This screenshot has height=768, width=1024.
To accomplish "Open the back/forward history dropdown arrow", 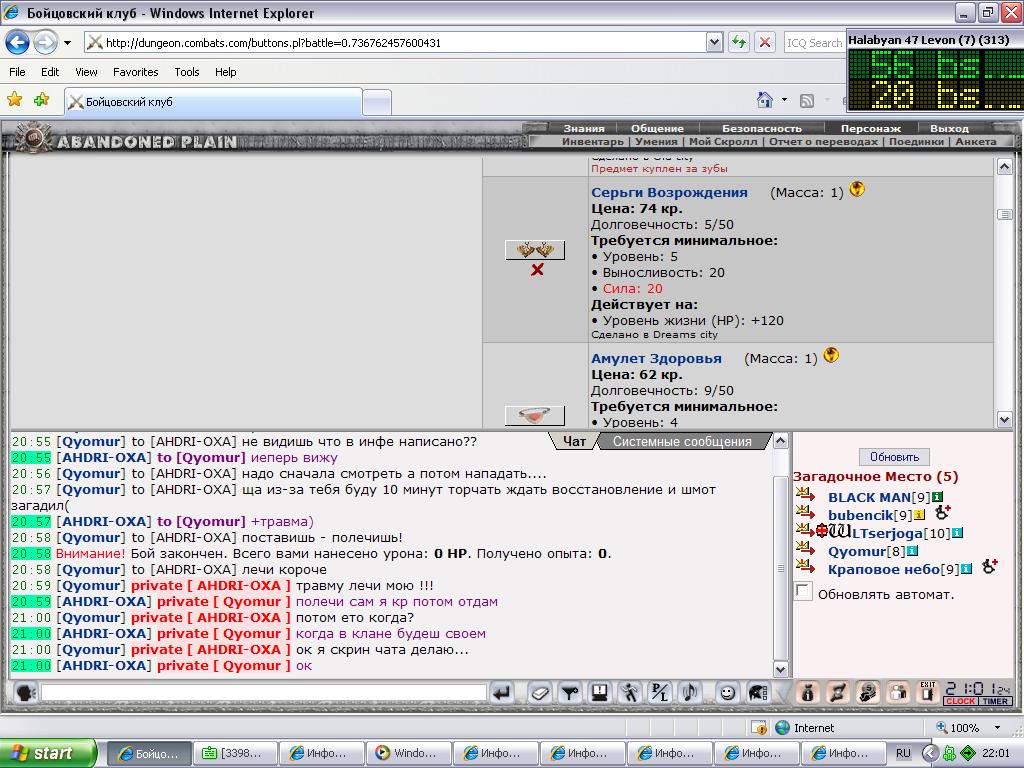I will (67, 43).
